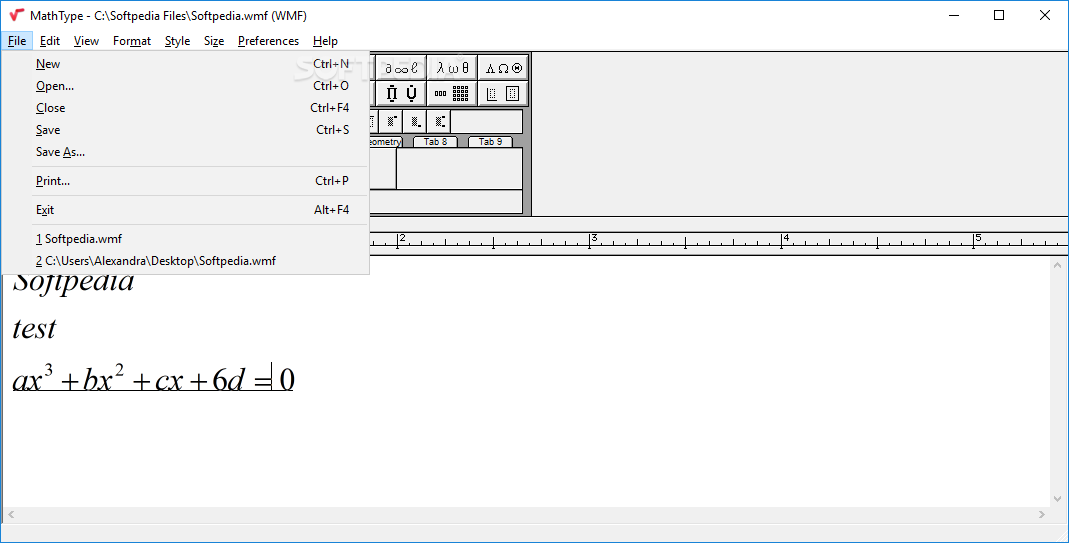Click the vertical scrollbar up arrow

(1057, 265)
